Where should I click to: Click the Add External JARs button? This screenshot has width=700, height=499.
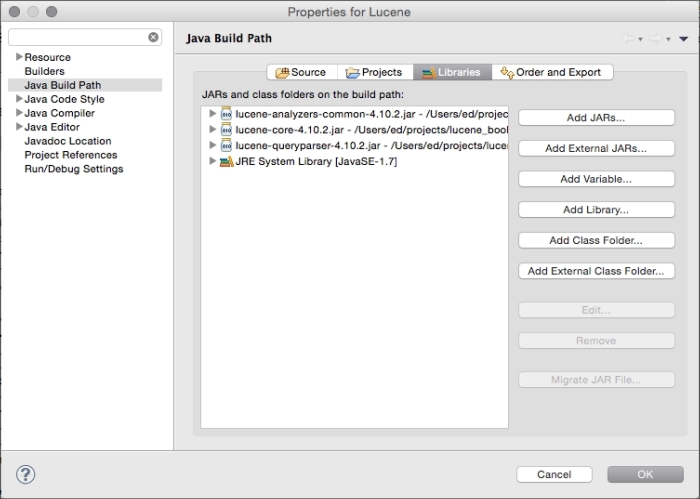(x=596, y=148)
